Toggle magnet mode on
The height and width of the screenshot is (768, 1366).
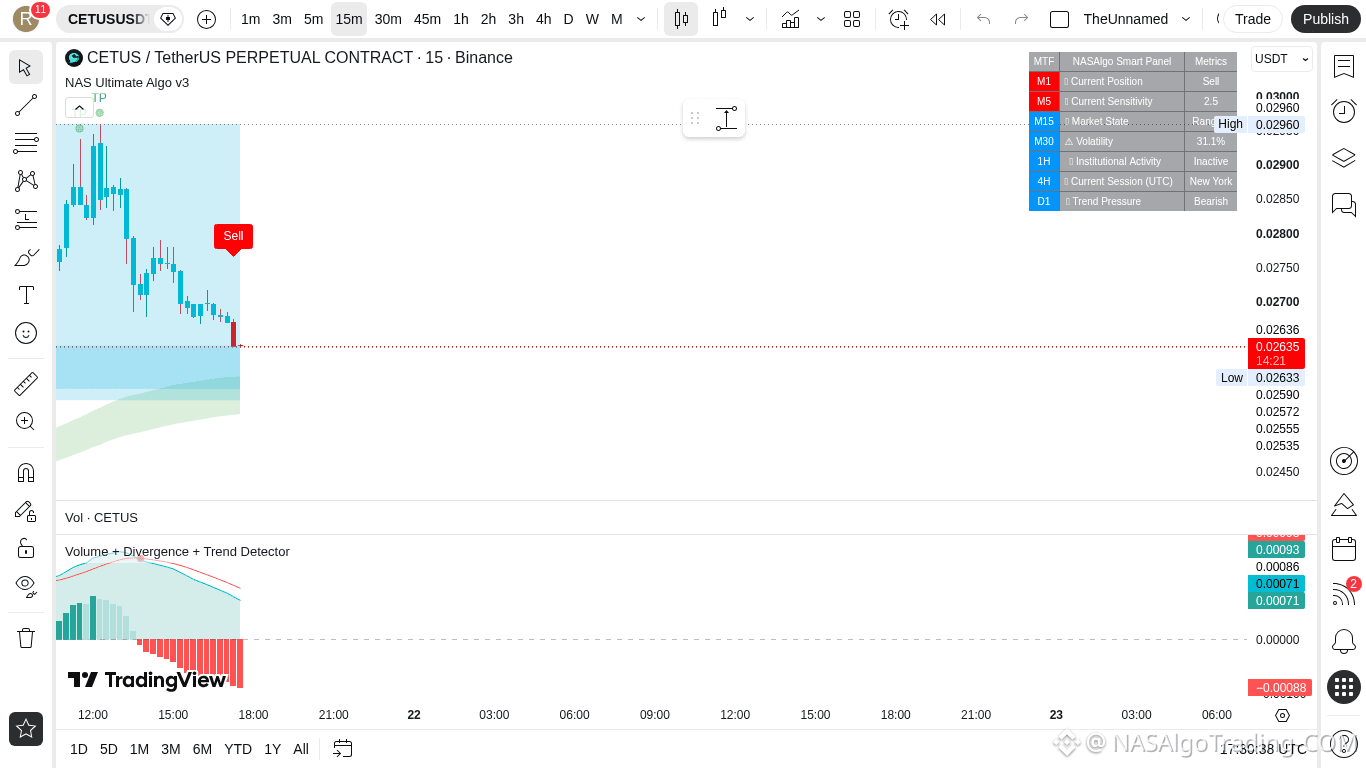point(26,472)
